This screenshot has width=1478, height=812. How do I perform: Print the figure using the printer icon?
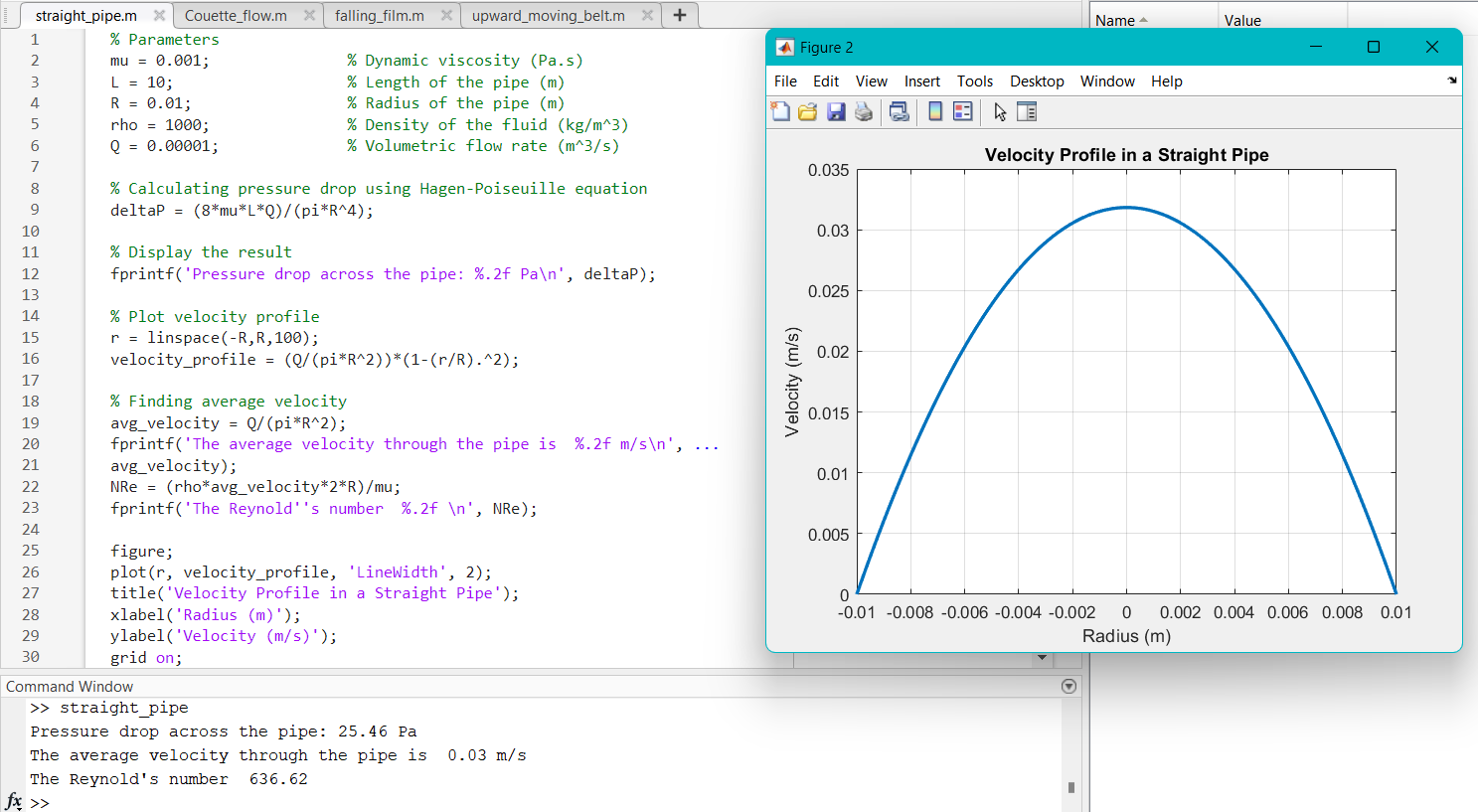point(864,111)
